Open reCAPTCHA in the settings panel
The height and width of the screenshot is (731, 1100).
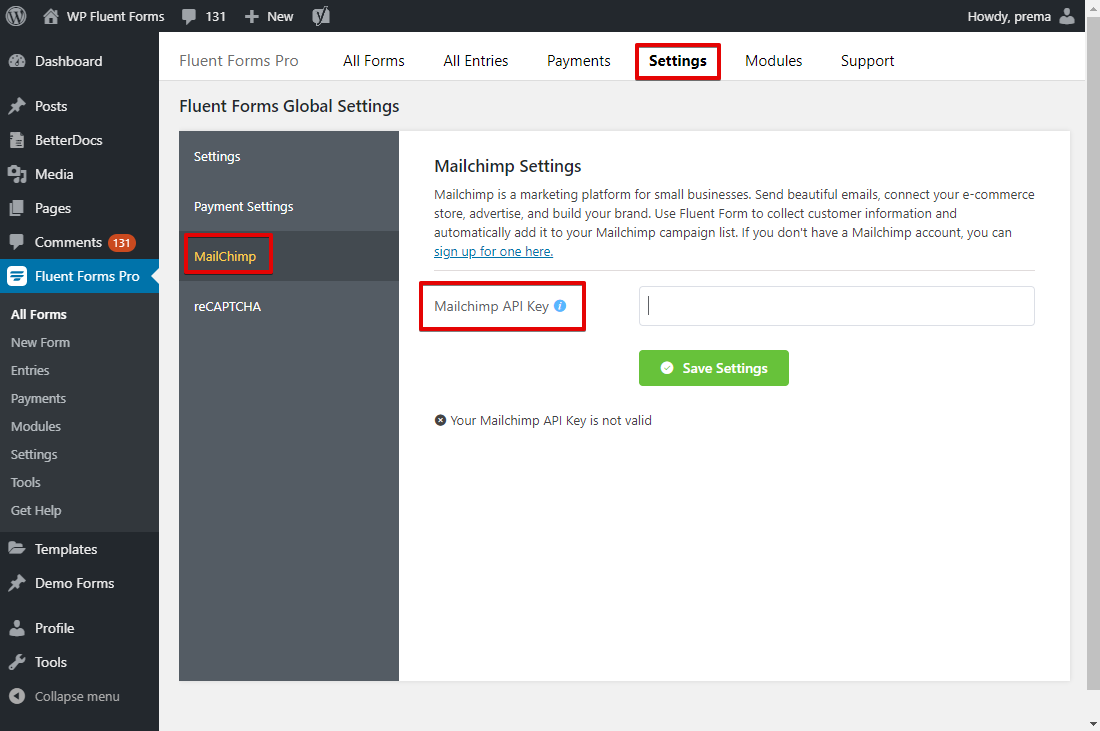[x=288, y=307]
